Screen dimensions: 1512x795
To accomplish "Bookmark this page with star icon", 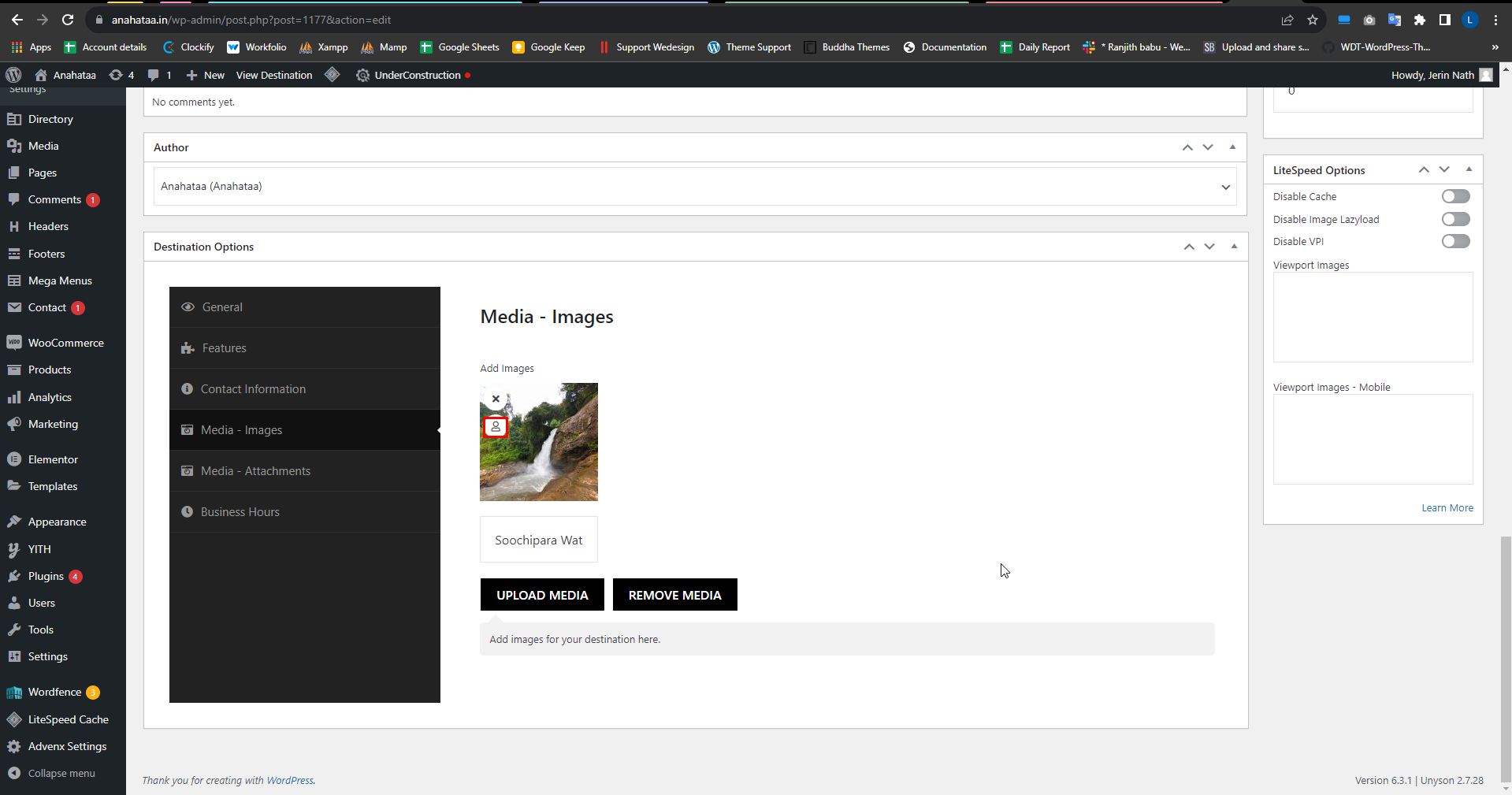I will (1313, 20).
